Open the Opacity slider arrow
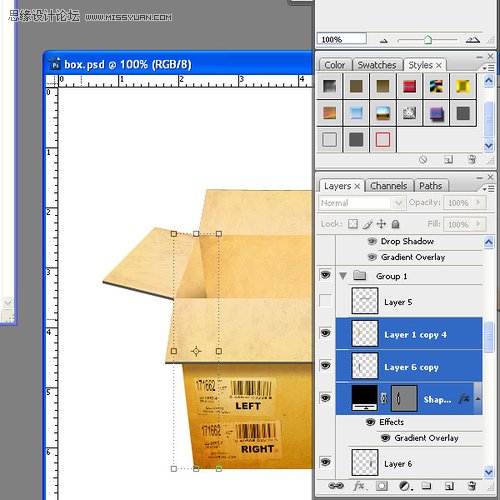 (x=478, y=202)
